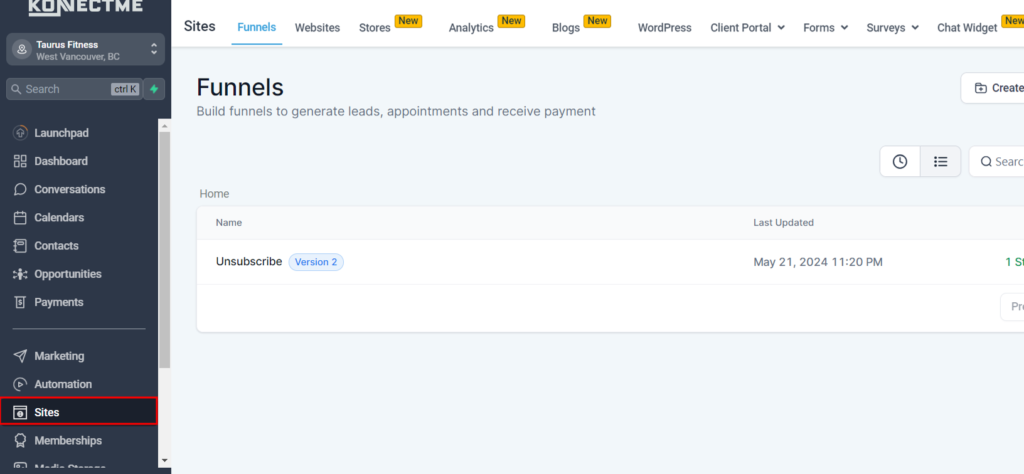The width and height of the screenshot is (1024, 474).
Task: Click the Conversations chat bubble icon
Action: pyautogui.click(x=20, y=189)
